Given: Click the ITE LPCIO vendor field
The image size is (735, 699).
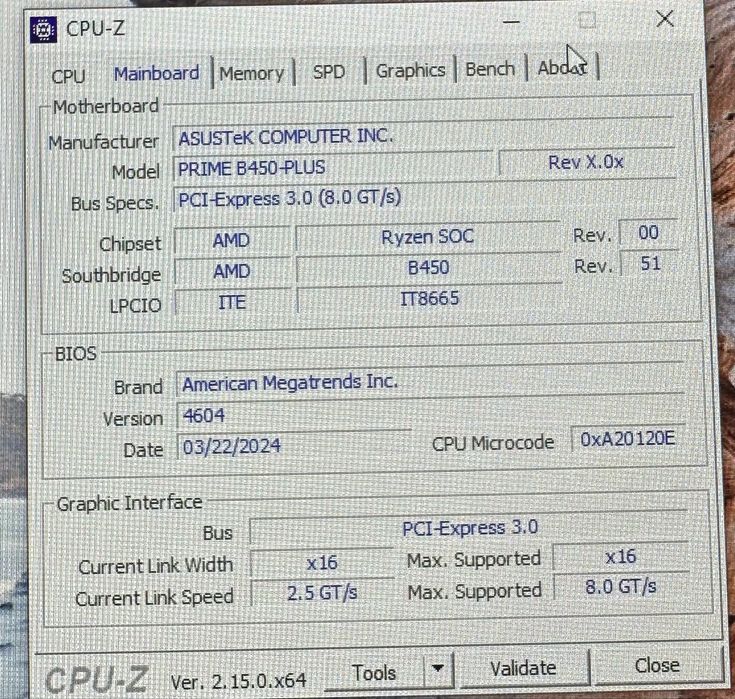Looking at the screenshot, I should pyautogui.click(x=232, y=302).
